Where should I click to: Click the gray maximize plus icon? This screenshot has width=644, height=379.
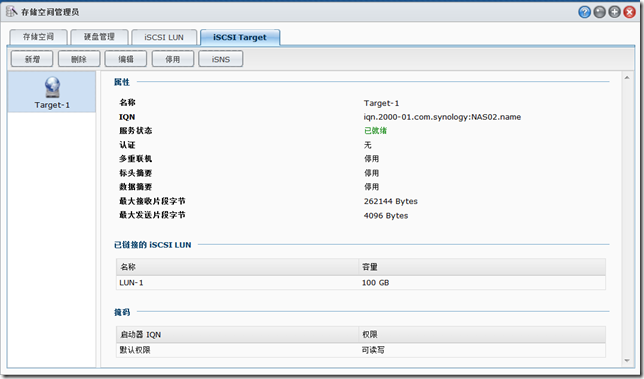(614, 12)
